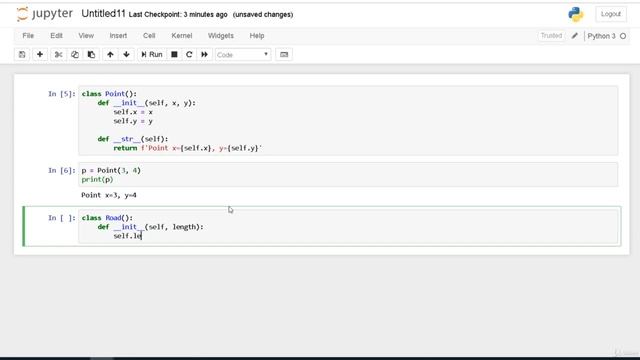Open the Edit menu
The height and width of the screenshot is (360, 640).
click(x=56, y=36)
